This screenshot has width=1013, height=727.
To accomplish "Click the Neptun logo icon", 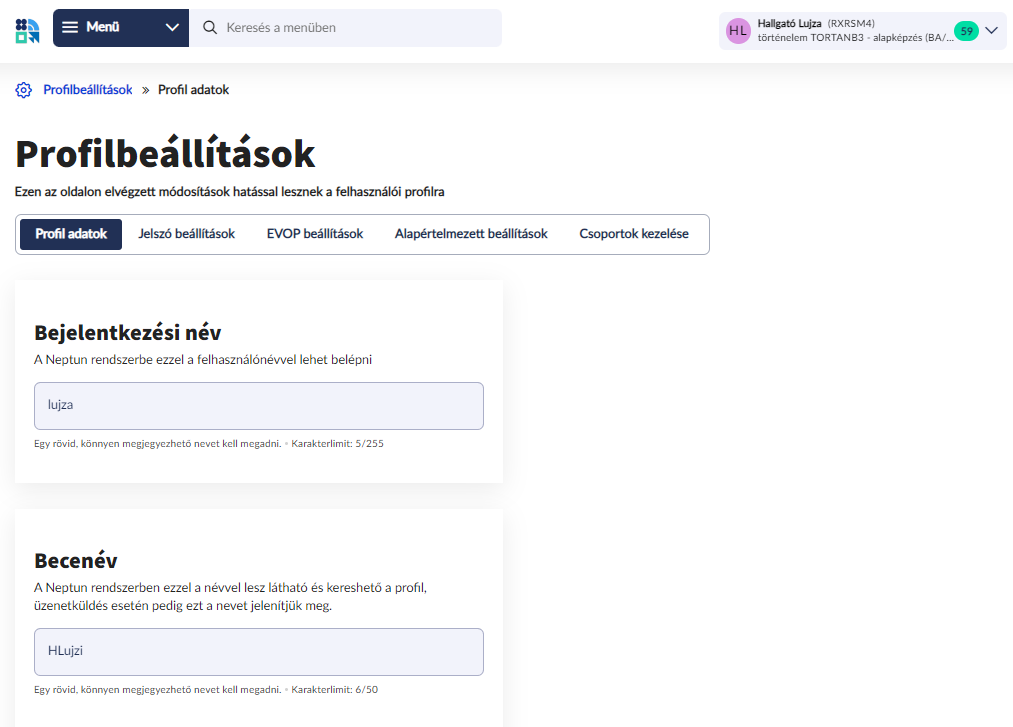I will (27, 29).
